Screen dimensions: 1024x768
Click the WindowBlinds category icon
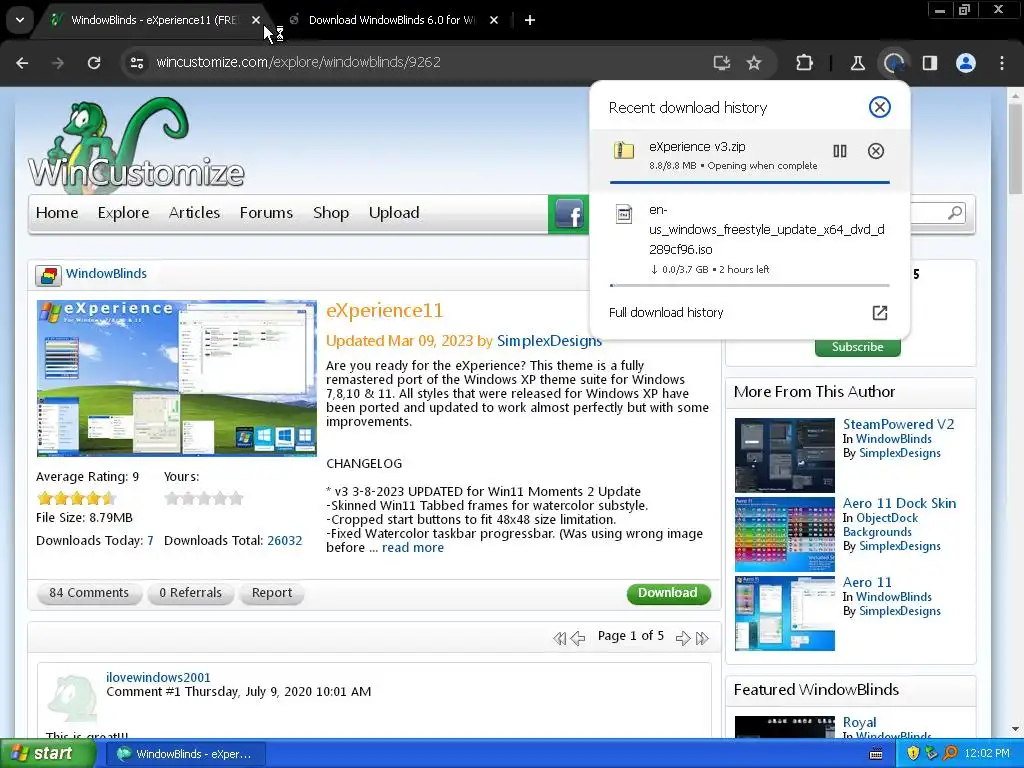click(x=48, y=276)
